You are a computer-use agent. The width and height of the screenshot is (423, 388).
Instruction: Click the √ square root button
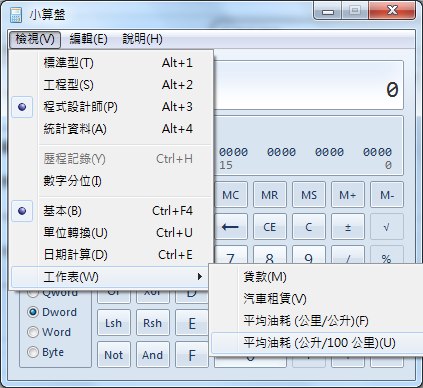point(387,227)
